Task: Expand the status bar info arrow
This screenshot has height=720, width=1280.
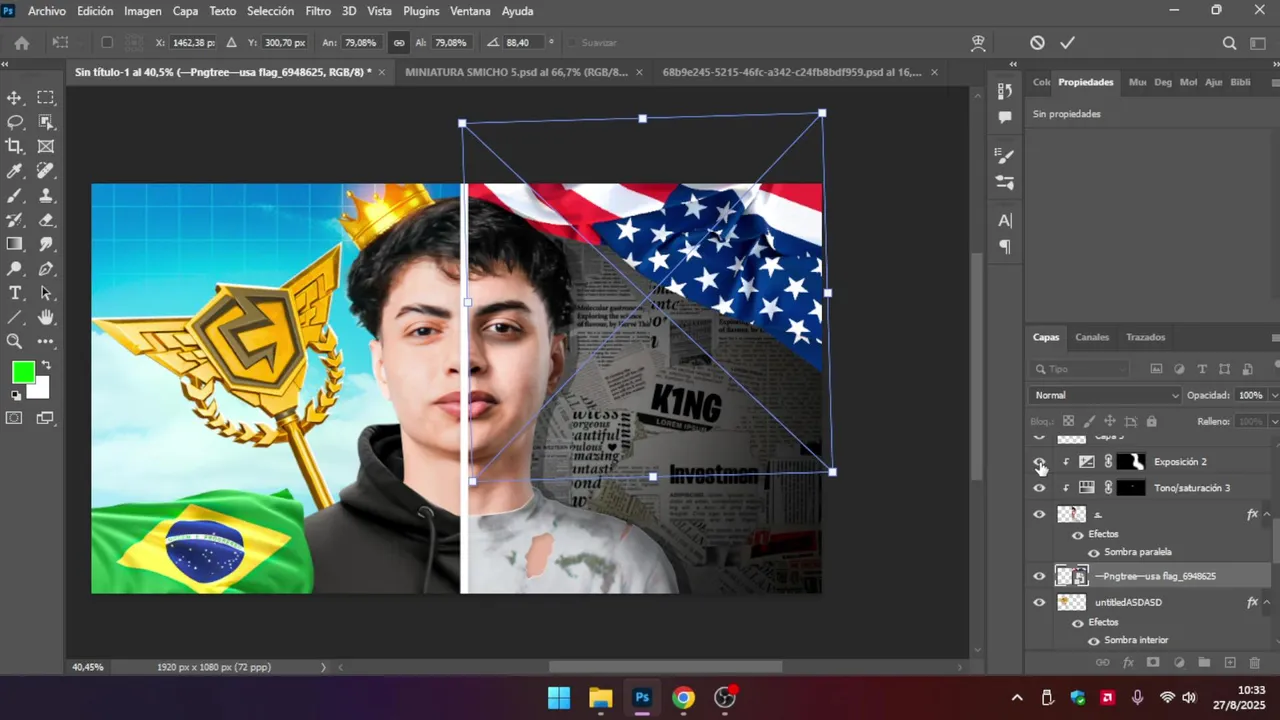Action: (323, 667)
